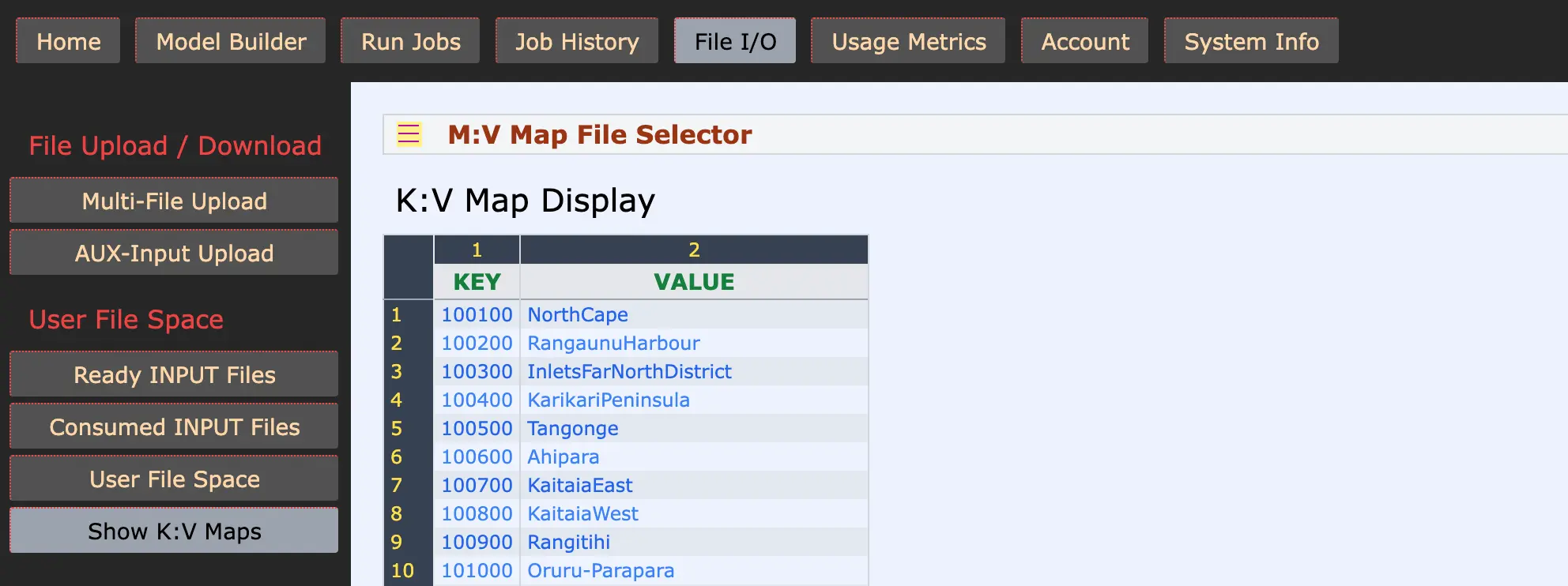The width and height of the screenshot is (1568, 586).
Task: Select the KaitaiaEast value
Action: [x=694, y=485]
